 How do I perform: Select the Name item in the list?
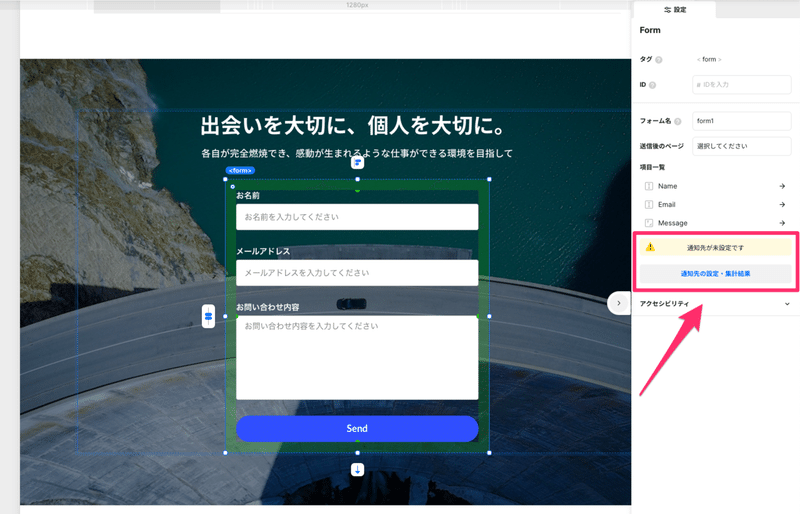pos(714,186)
